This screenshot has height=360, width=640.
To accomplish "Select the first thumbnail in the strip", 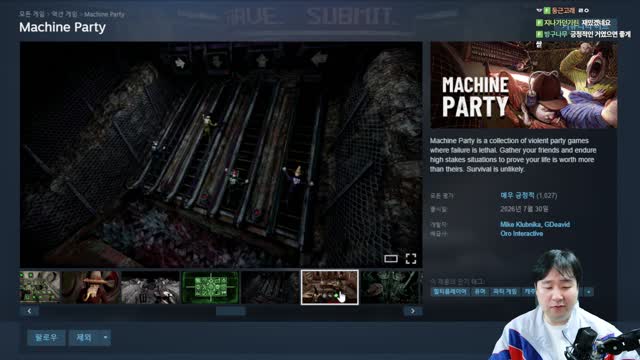I will pyautogui.click(x=40, y=287).
